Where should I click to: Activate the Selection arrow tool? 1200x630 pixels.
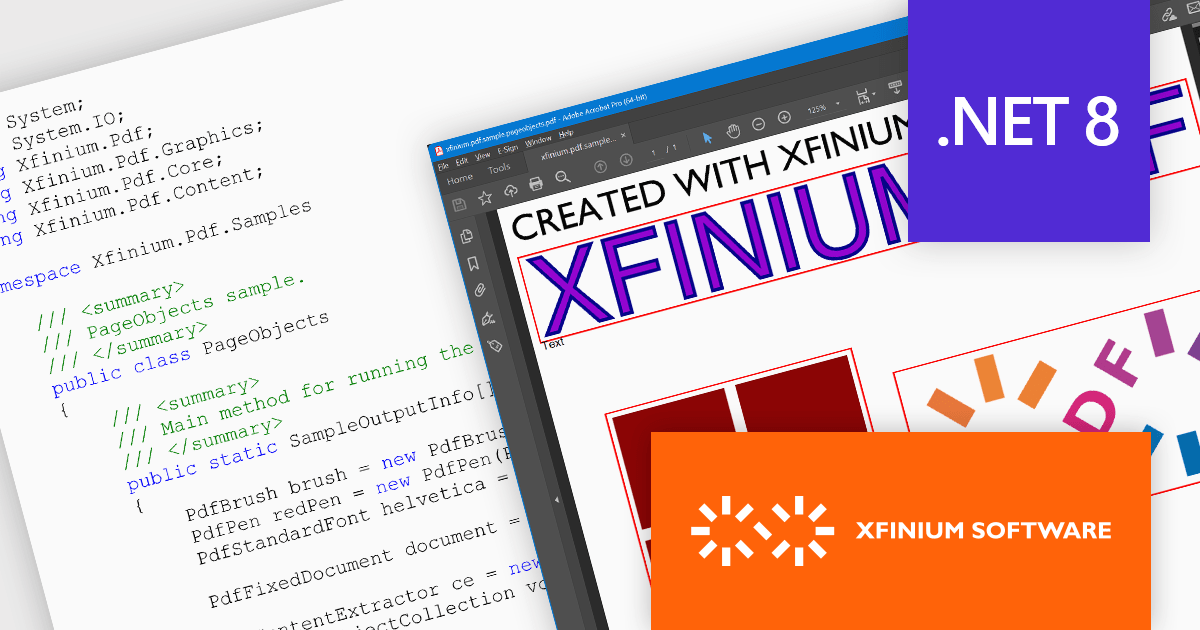(x=708, y=138)
